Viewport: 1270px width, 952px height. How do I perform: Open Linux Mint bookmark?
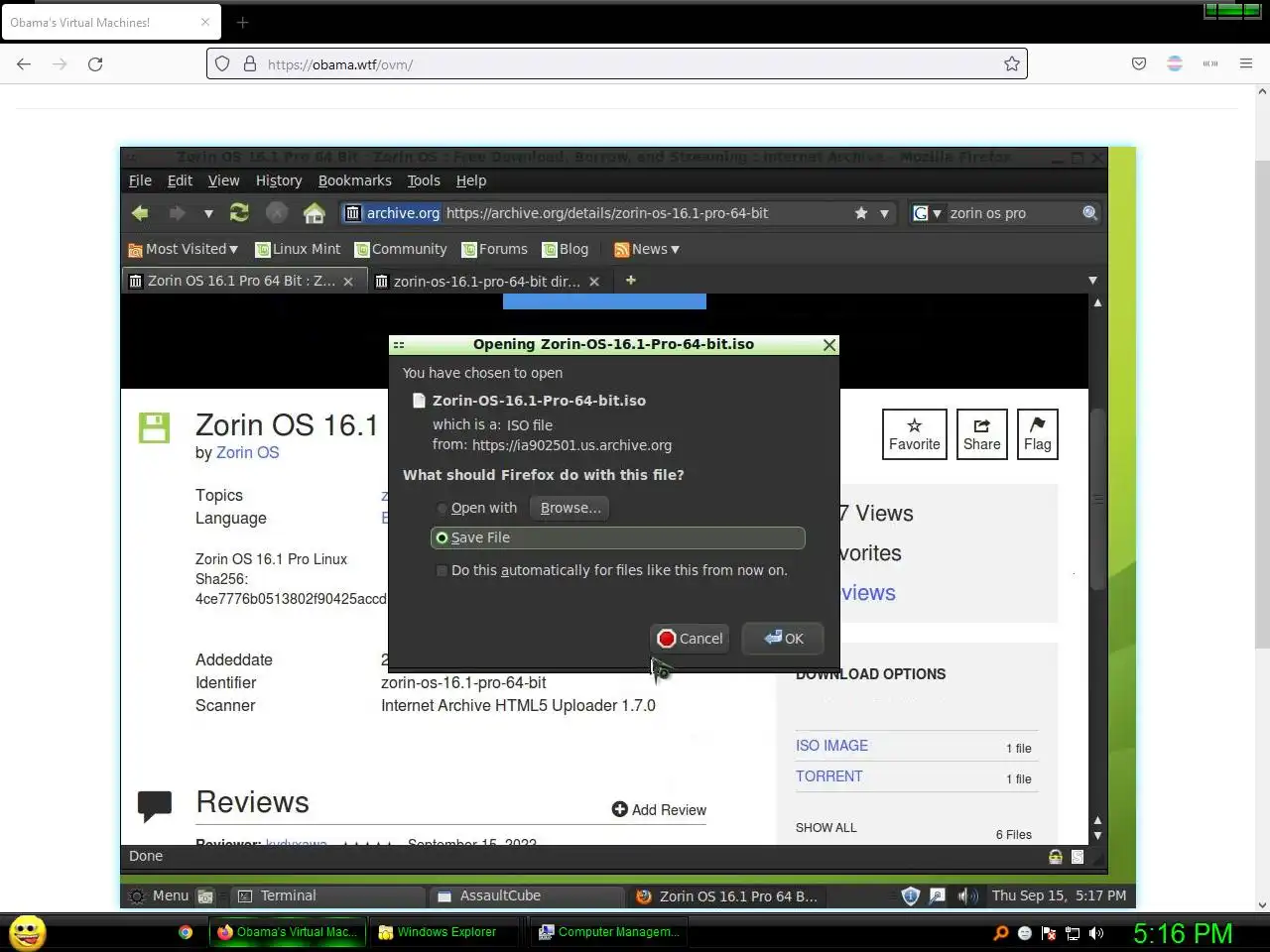coord(298,249)
